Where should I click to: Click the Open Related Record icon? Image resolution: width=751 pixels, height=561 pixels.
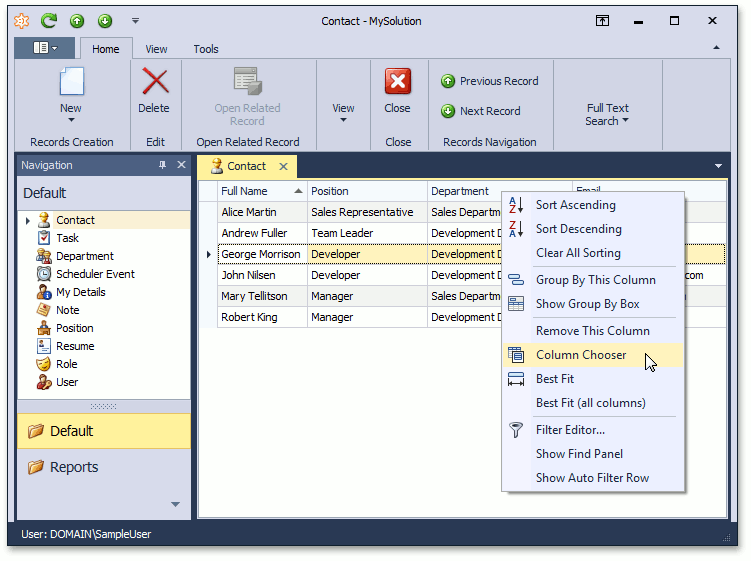coord(248,81)
